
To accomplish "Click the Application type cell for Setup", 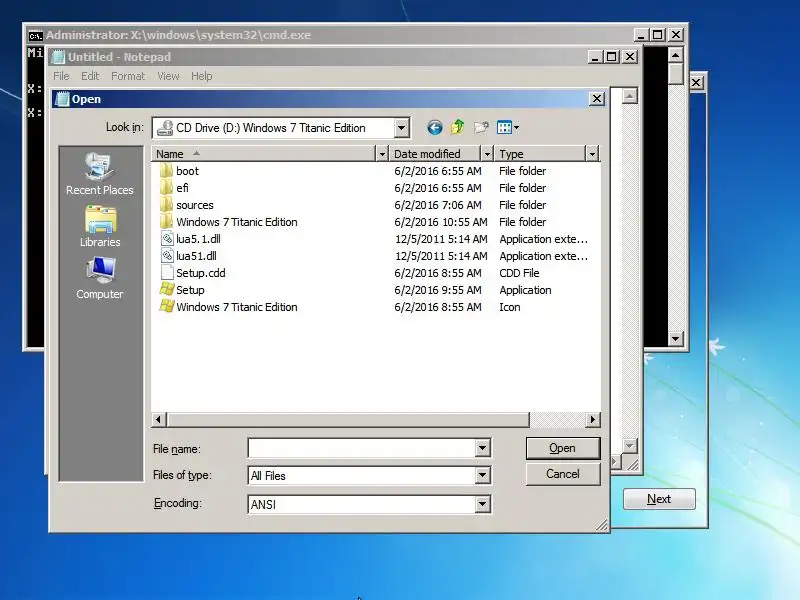I will point(525,290).
